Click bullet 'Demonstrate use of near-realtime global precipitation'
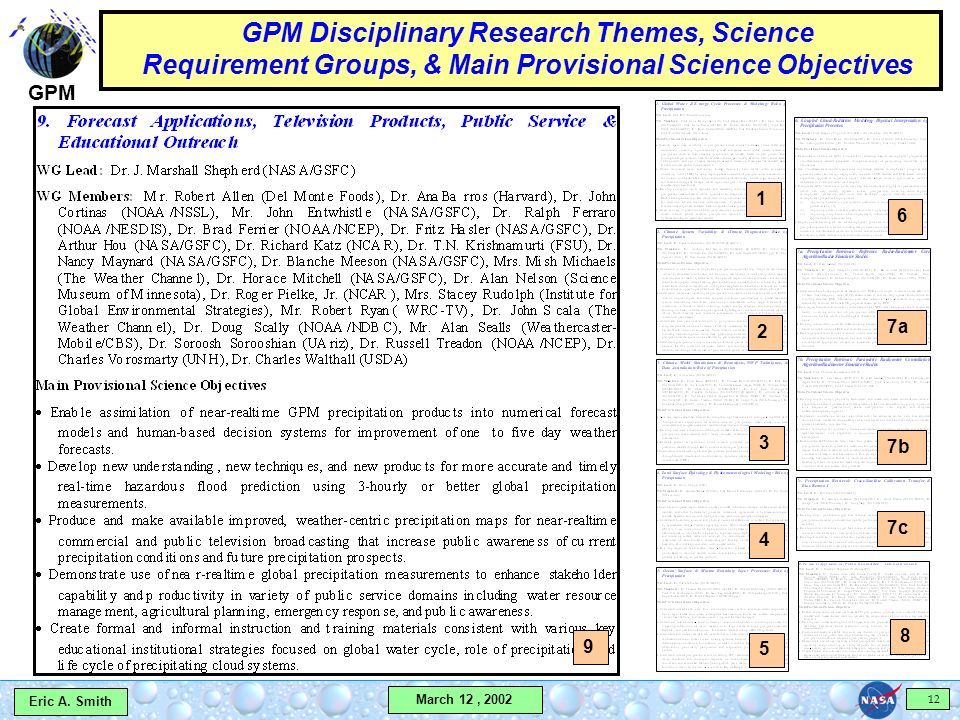 click(x=327, y=593)
